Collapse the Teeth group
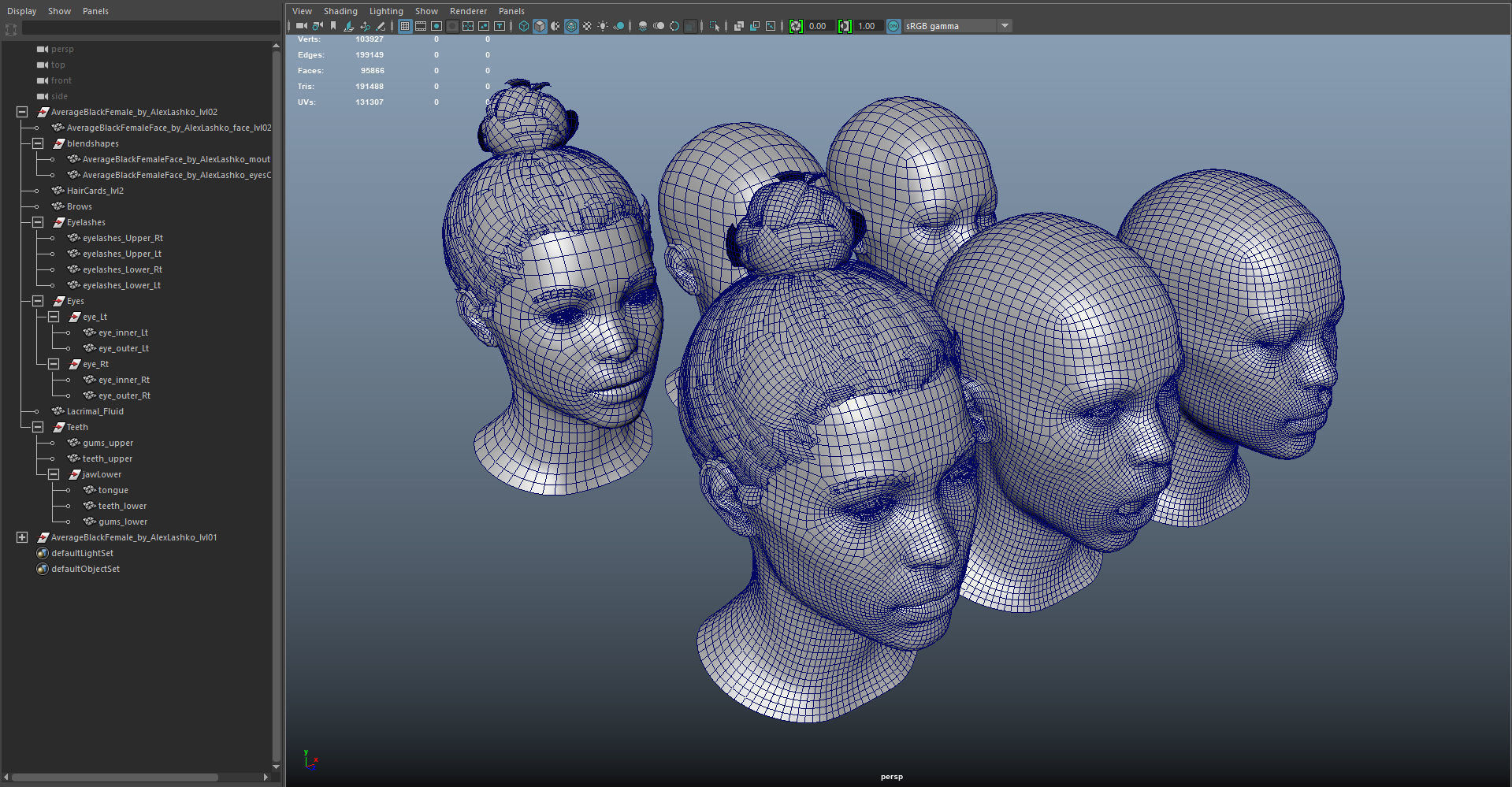Screen dimensions: 1512x787 pyautogui.click(x=38, y=427)
